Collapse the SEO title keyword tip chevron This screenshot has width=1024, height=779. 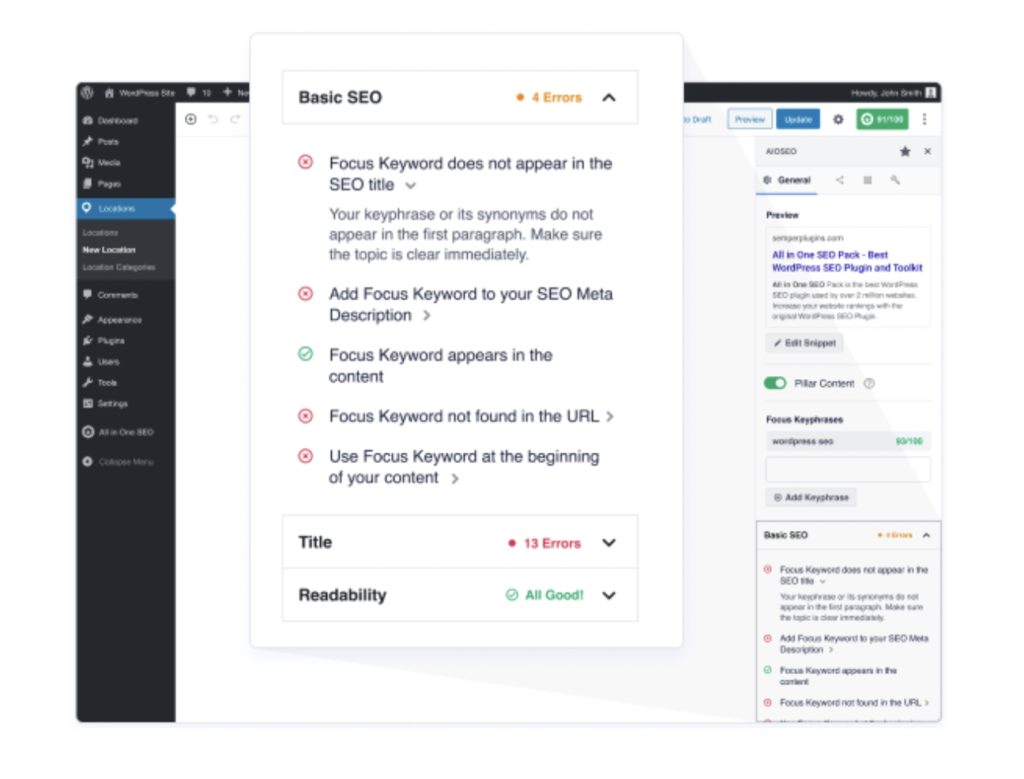click(410, 185)
